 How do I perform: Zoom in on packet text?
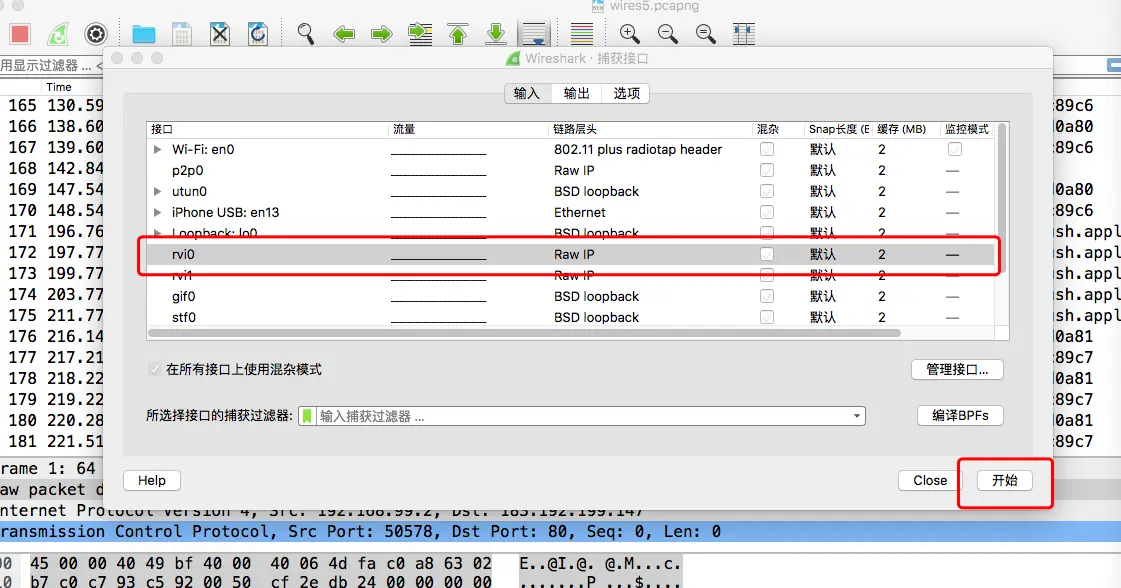[x=629, y=34]
